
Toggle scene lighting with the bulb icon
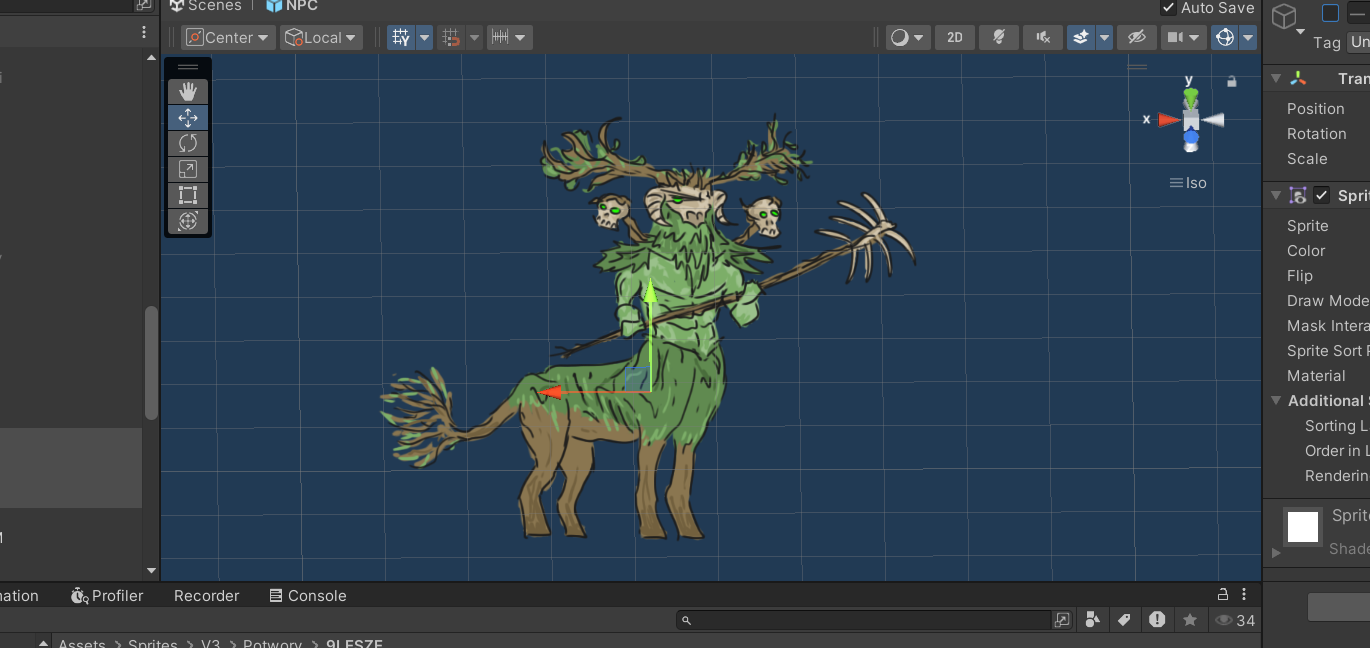click(x=998, y=37)
